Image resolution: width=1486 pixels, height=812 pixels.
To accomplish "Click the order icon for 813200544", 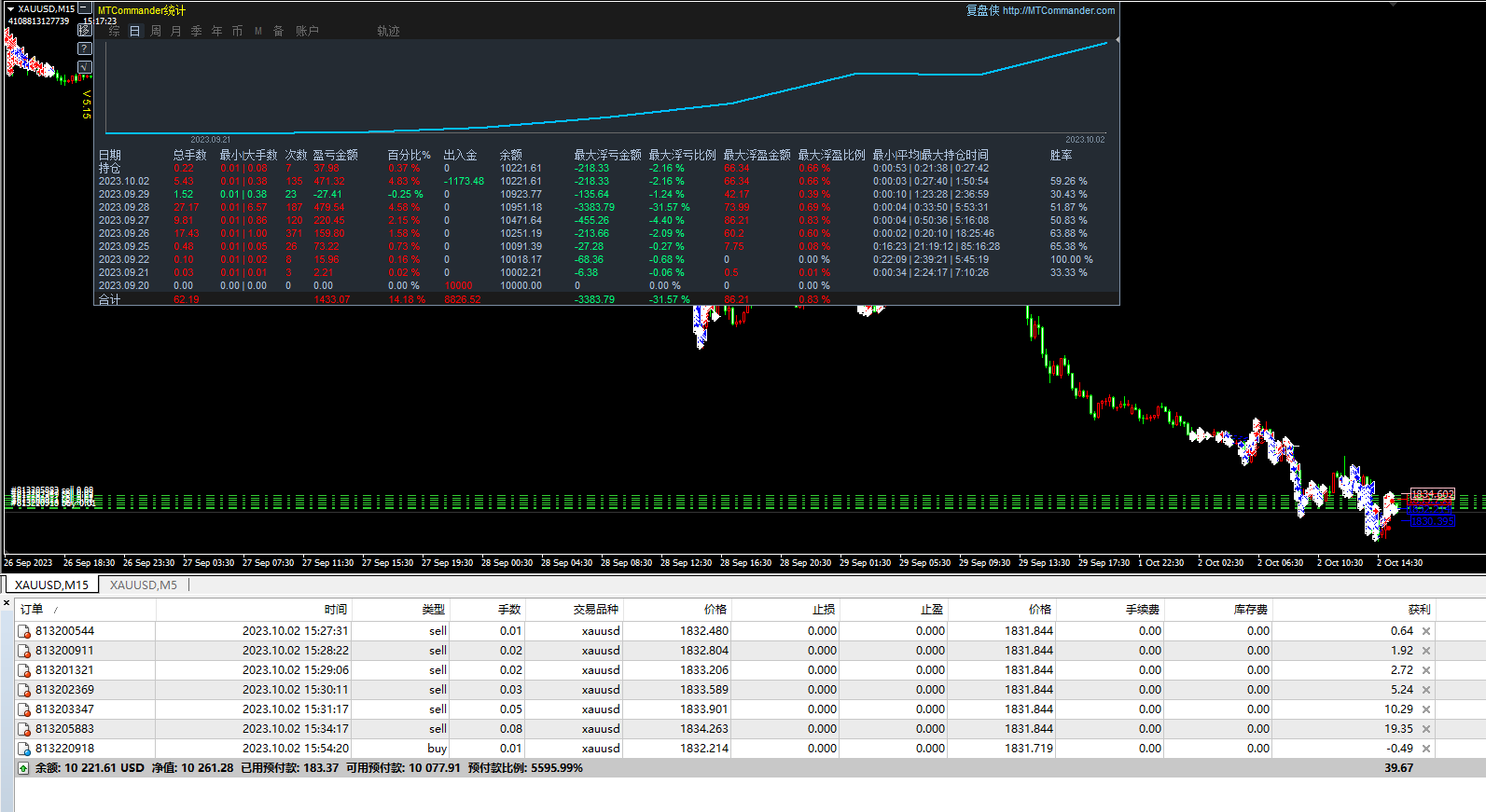I will pyautogui.click(x=24, y=631).
